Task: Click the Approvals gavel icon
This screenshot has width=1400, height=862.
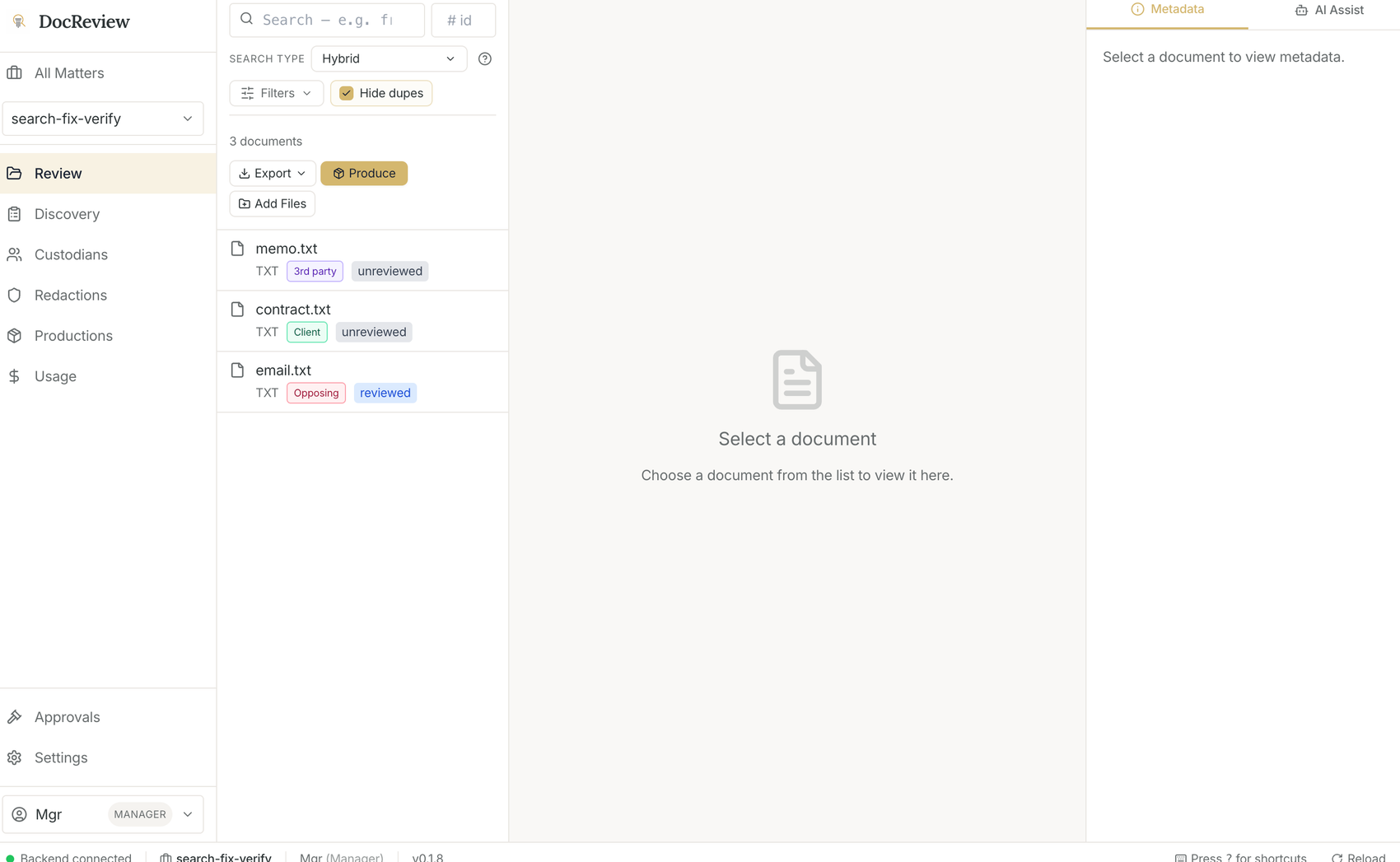Action: click(x=14, y=717)
